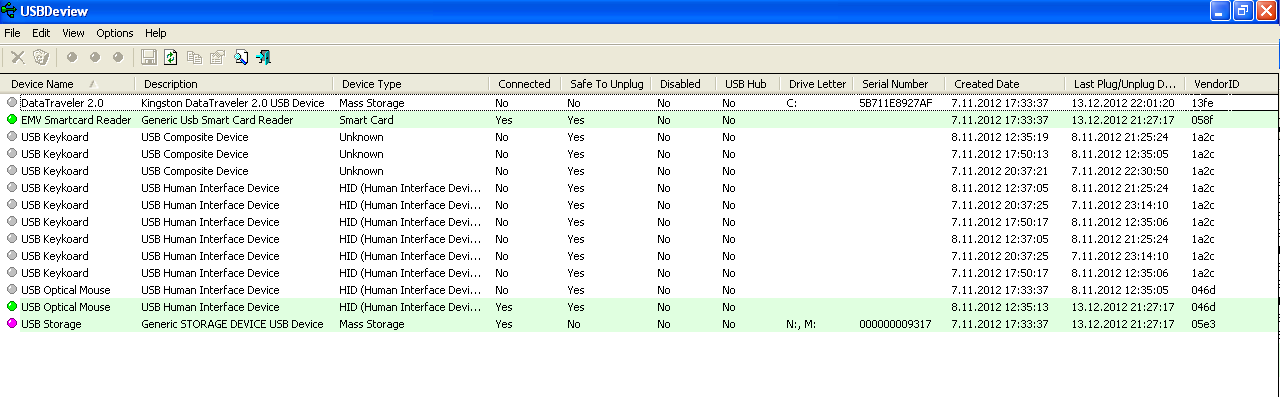Viewport: 1280px width, 397px height.
Task: Click the Copy selected items toolbar icon
Action: pos(194,57)
